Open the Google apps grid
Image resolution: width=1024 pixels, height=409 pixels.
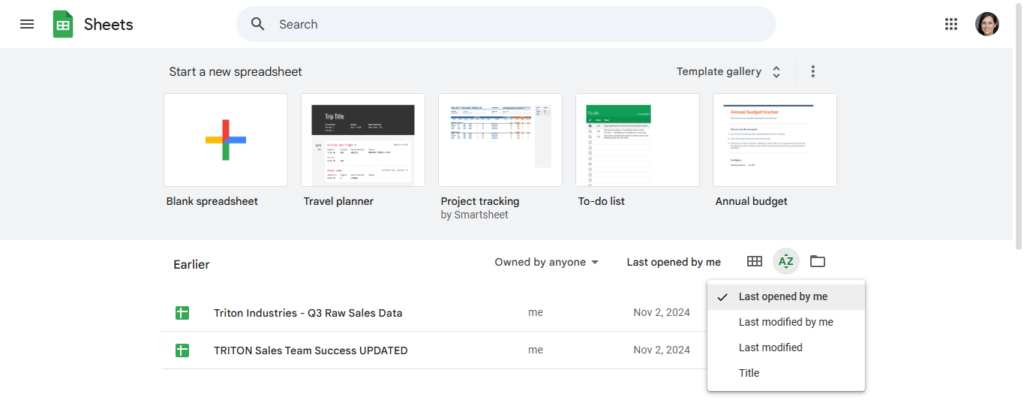(x=951, y=24)
